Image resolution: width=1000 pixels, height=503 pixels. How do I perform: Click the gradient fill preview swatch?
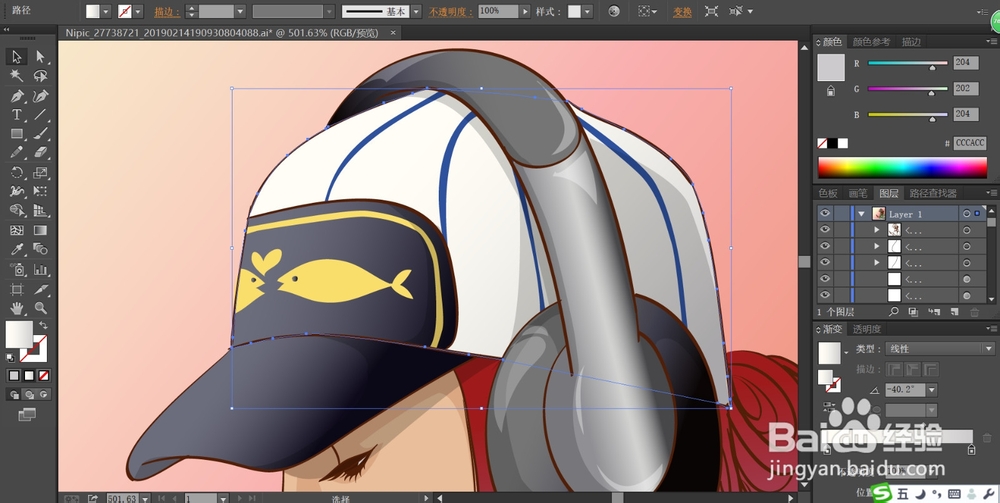click(x=830, y=353)
